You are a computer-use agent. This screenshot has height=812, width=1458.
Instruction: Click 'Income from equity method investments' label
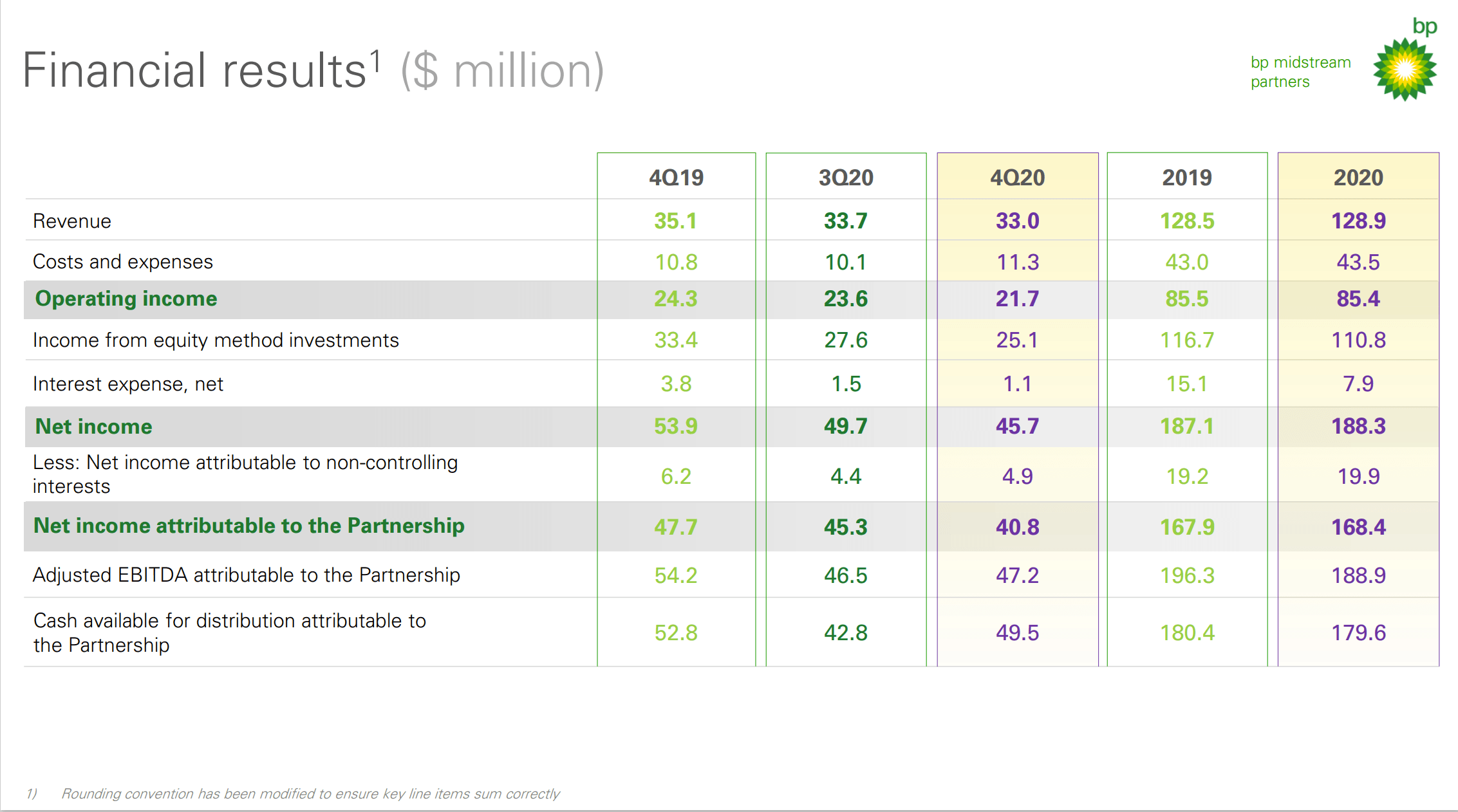click(x=216, y=340)
